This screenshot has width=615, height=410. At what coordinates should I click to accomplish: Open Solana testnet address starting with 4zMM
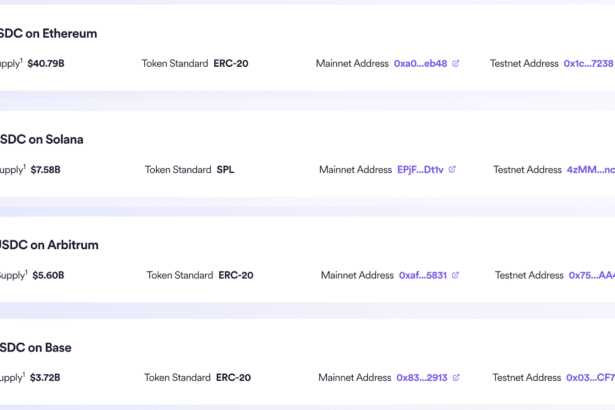point(590,170)
